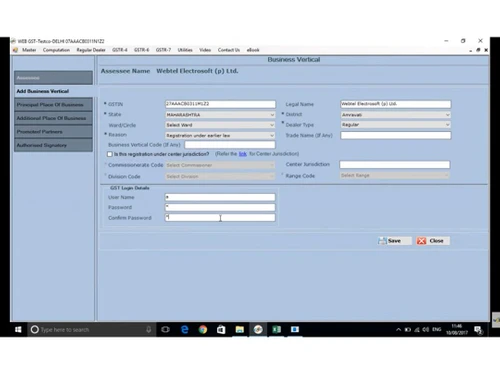Open the Video menu
Image resolution: width=500 pixels, height=375 pixels.
point(205,50)
